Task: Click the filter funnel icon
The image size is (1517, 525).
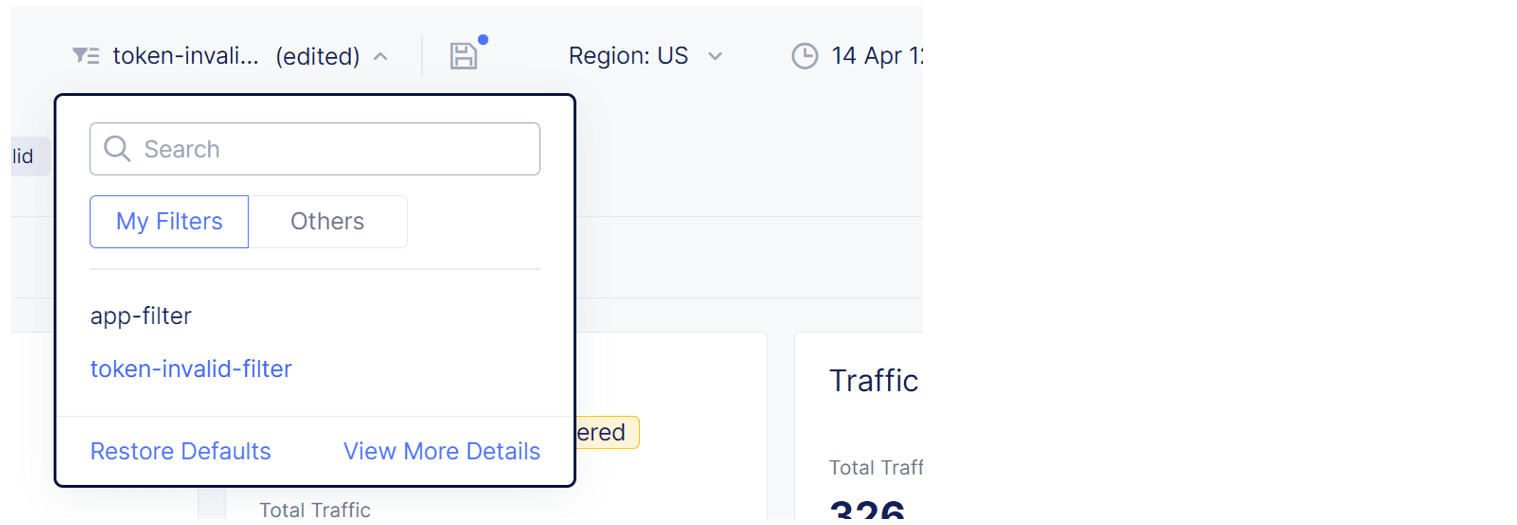Action: click(85, 56)
